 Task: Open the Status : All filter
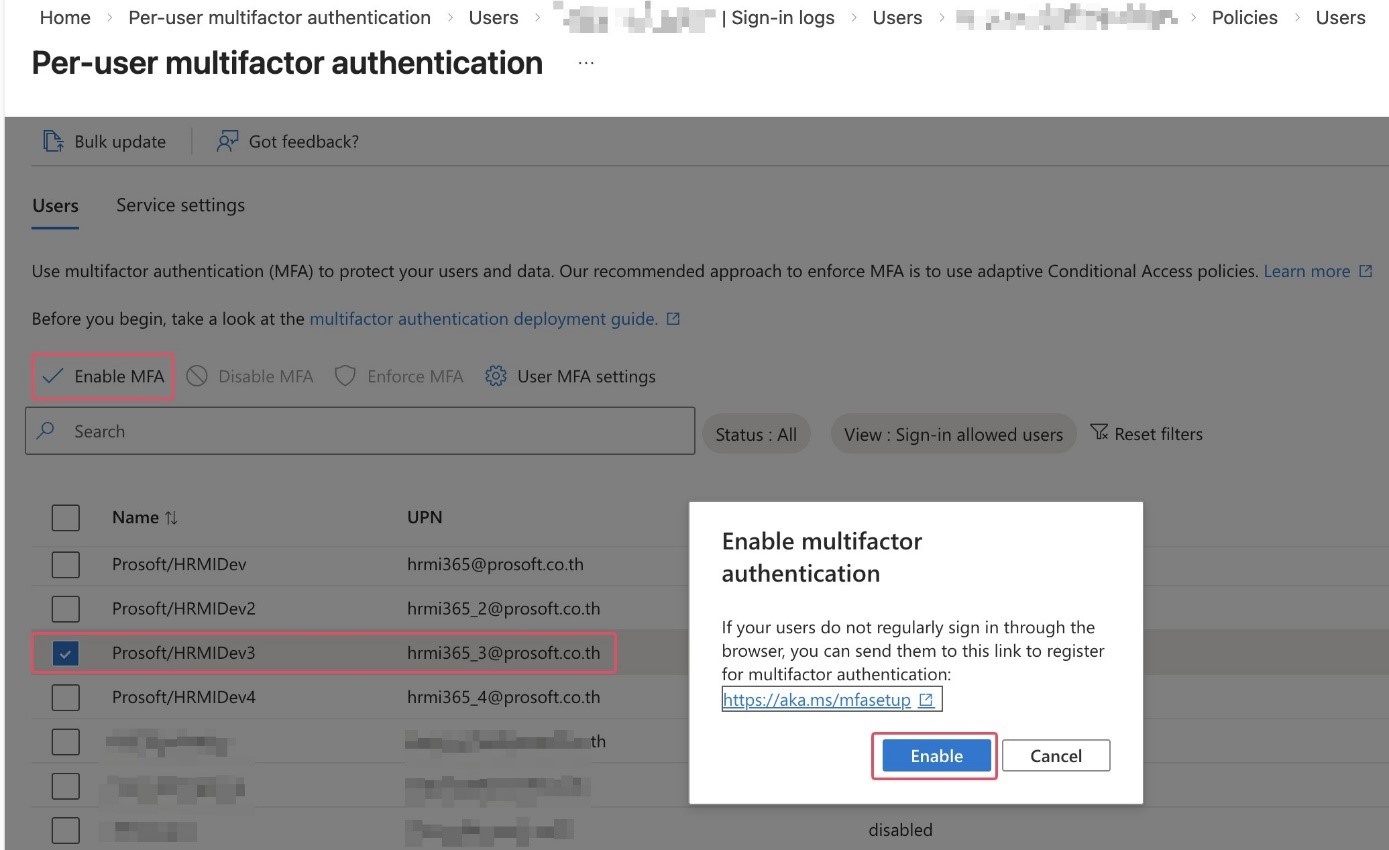[756, 435]
